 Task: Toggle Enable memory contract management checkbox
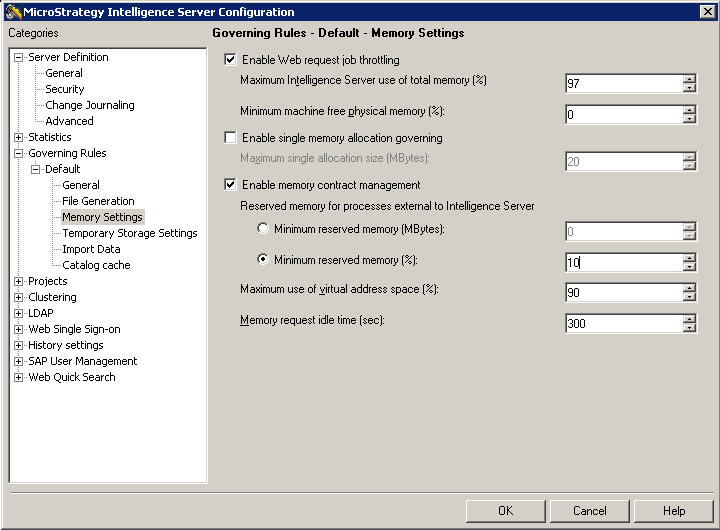tap(230, 185)
